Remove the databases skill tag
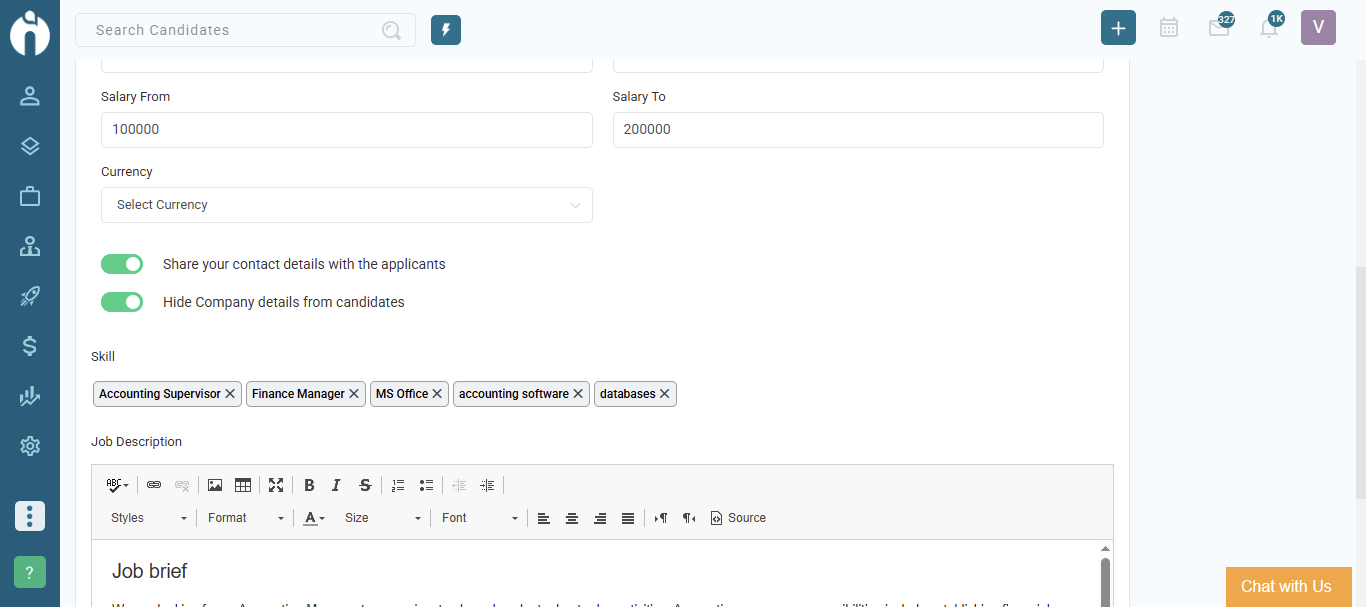Image resolution: width=1366 pixels, height=607 pixels. pyautogui.click(x=665, y=394)
